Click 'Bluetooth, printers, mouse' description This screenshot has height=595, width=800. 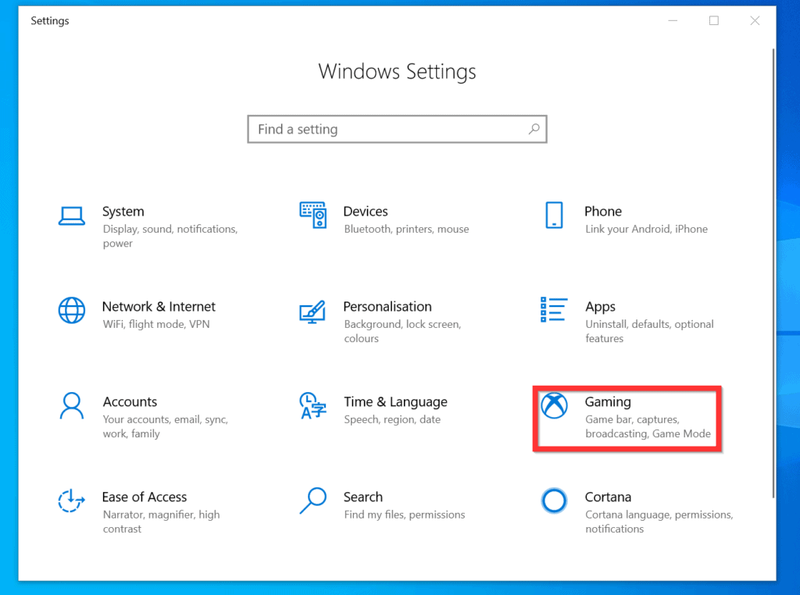pyautogui.click(x=406, y=229)
